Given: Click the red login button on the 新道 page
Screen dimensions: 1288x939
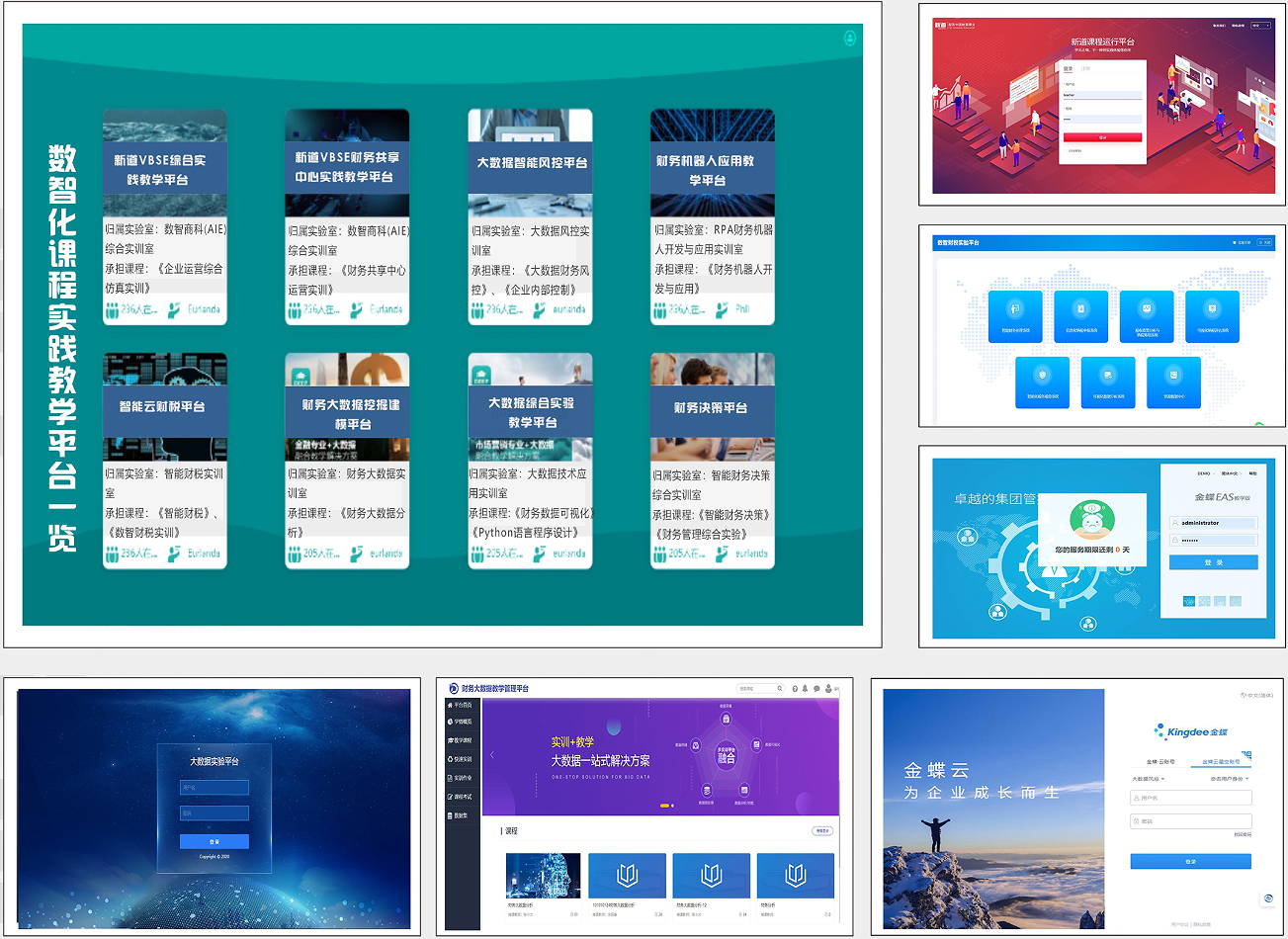Looking at the screenshot, I should pos(1102,137).
